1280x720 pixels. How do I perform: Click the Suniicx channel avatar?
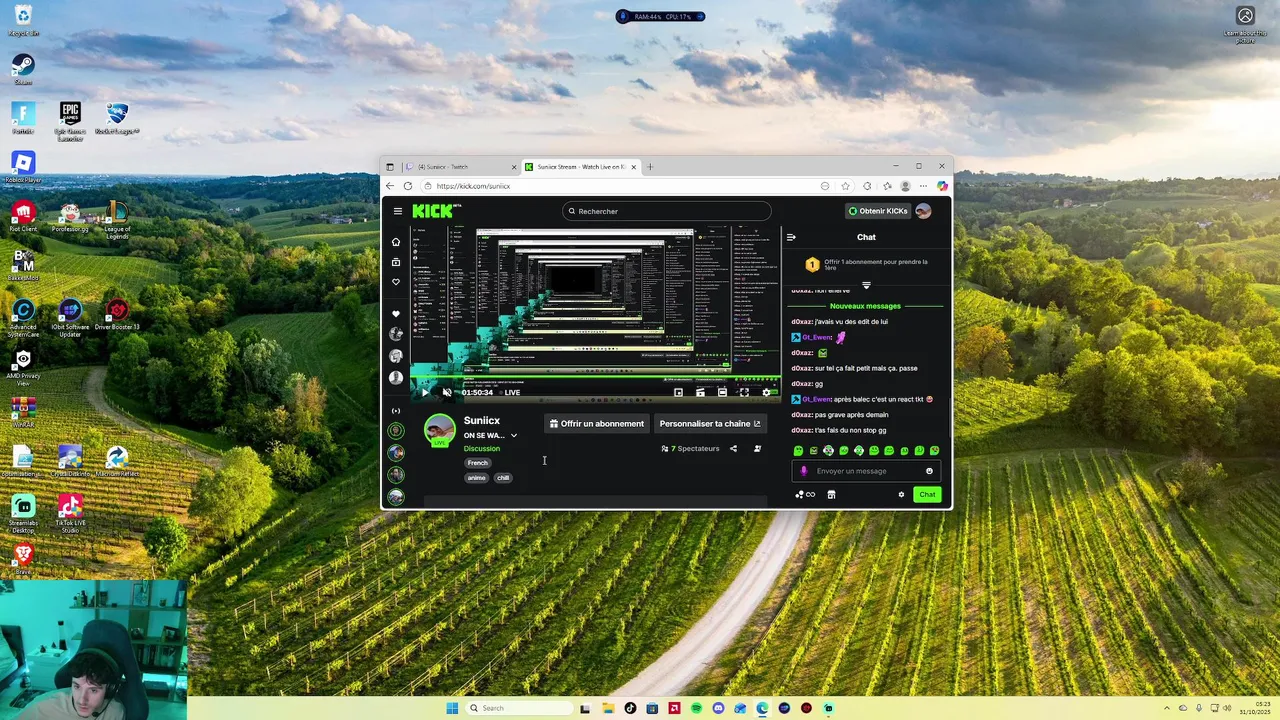(440, 429)
